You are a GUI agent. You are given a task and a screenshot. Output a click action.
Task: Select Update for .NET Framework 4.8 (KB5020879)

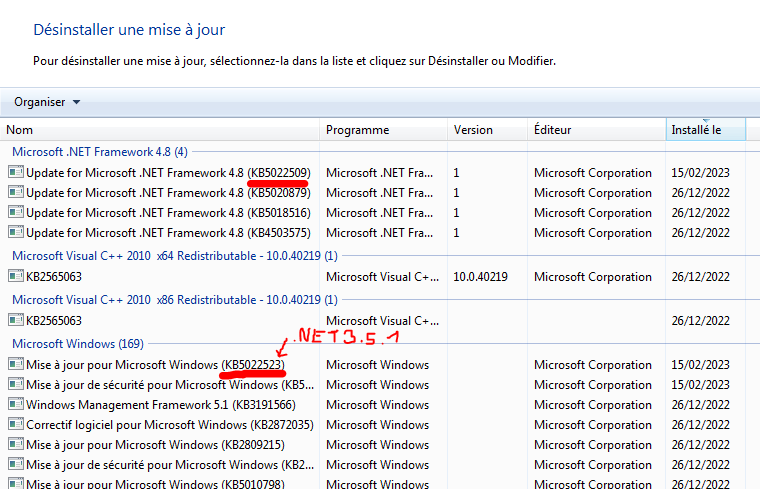(x=168, y=192)
